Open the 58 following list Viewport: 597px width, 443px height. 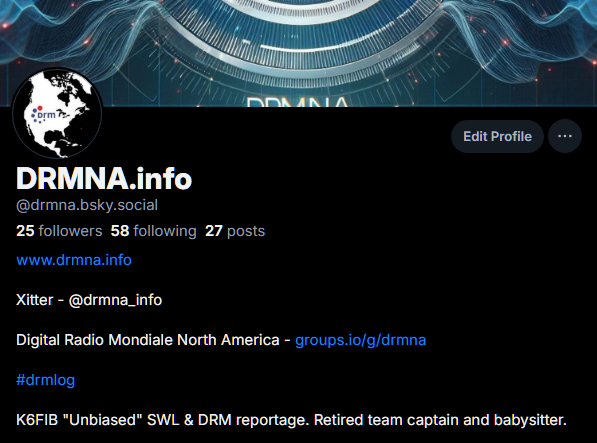tap(153, 231)
